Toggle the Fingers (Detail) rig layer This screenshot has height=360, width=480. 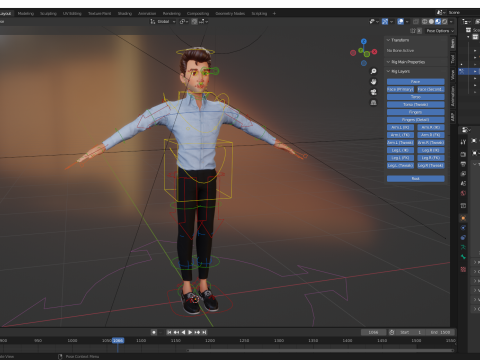[415, 120]
